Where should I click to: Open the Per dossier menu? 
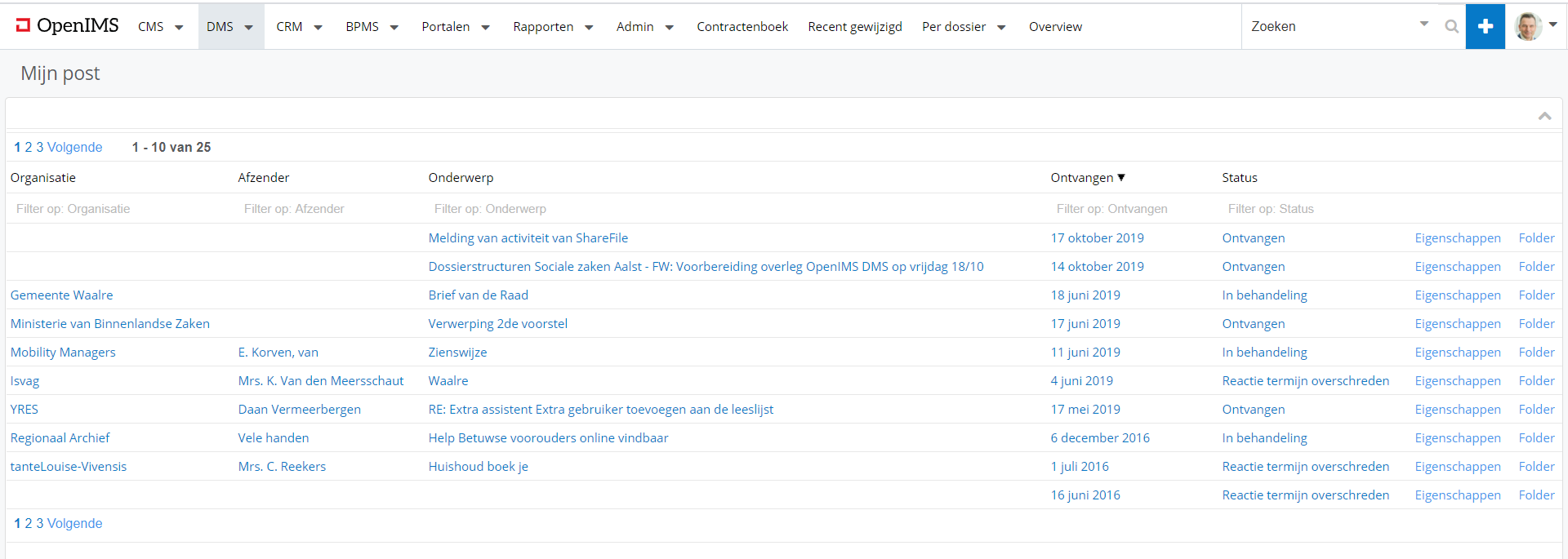tap(964, 27)
